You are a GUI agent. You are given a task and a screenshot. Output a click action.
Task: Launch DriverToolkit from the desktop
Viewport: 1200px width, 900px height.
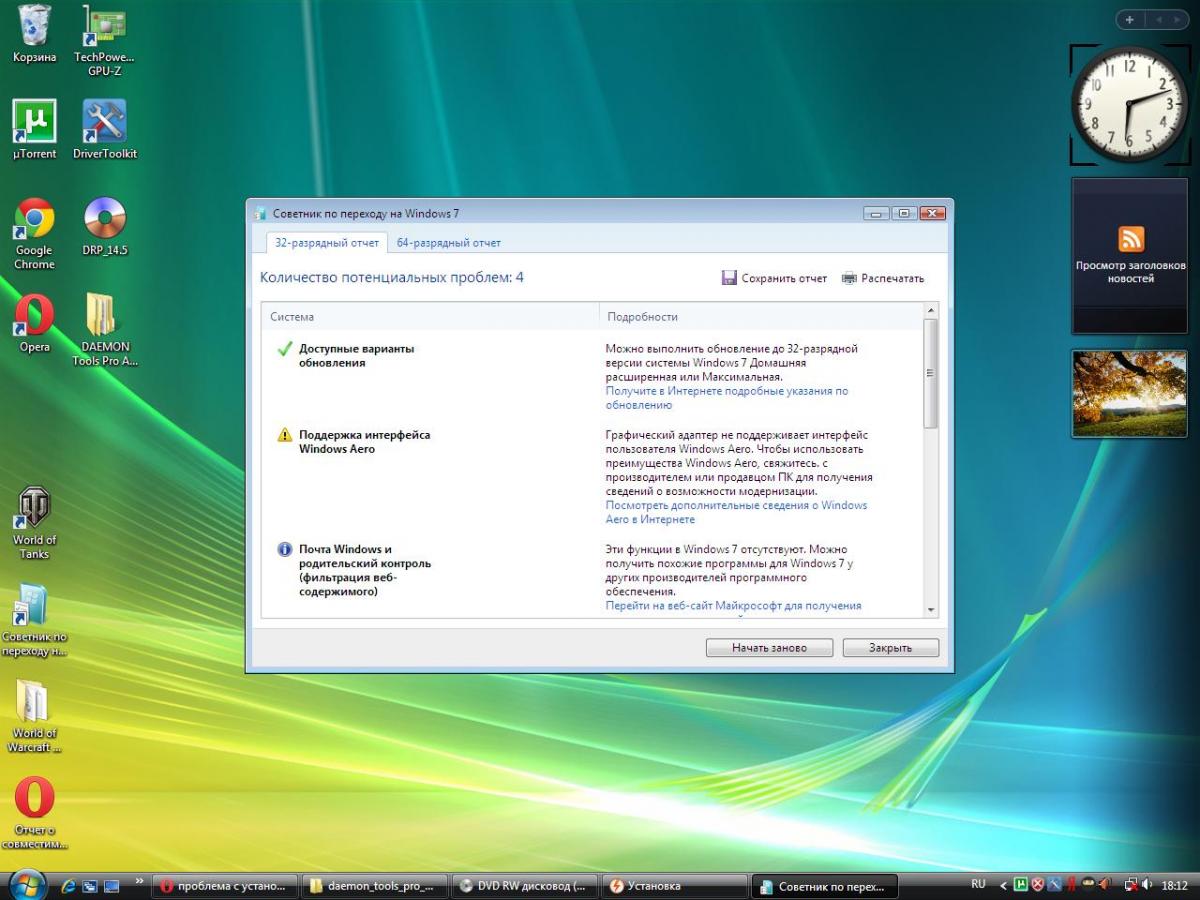pos(104,122)
